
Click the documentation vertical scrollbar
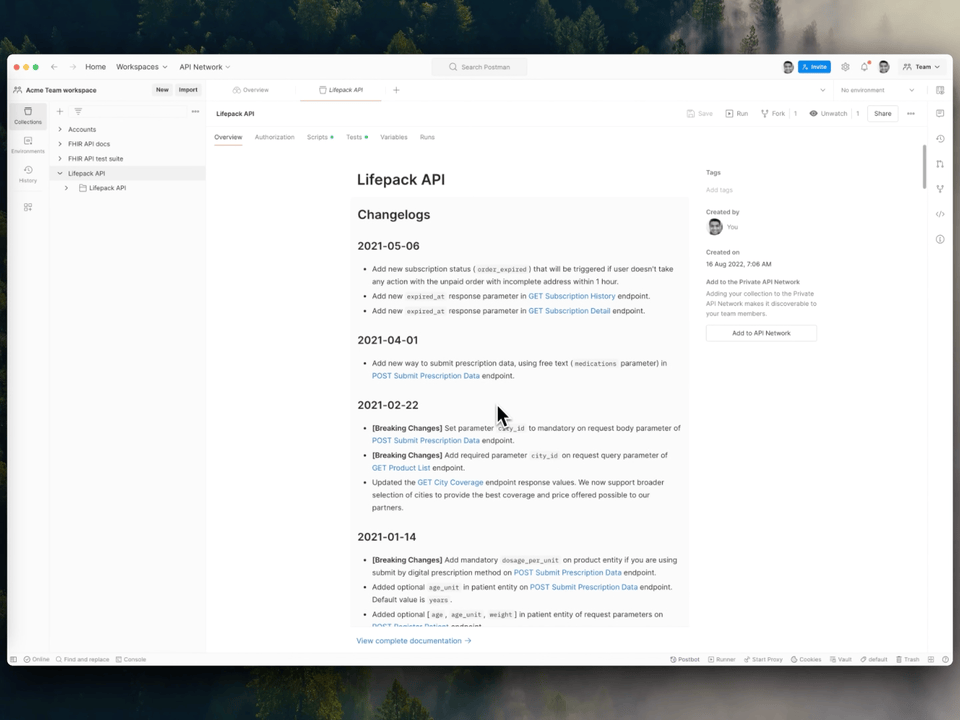point(924,167)
